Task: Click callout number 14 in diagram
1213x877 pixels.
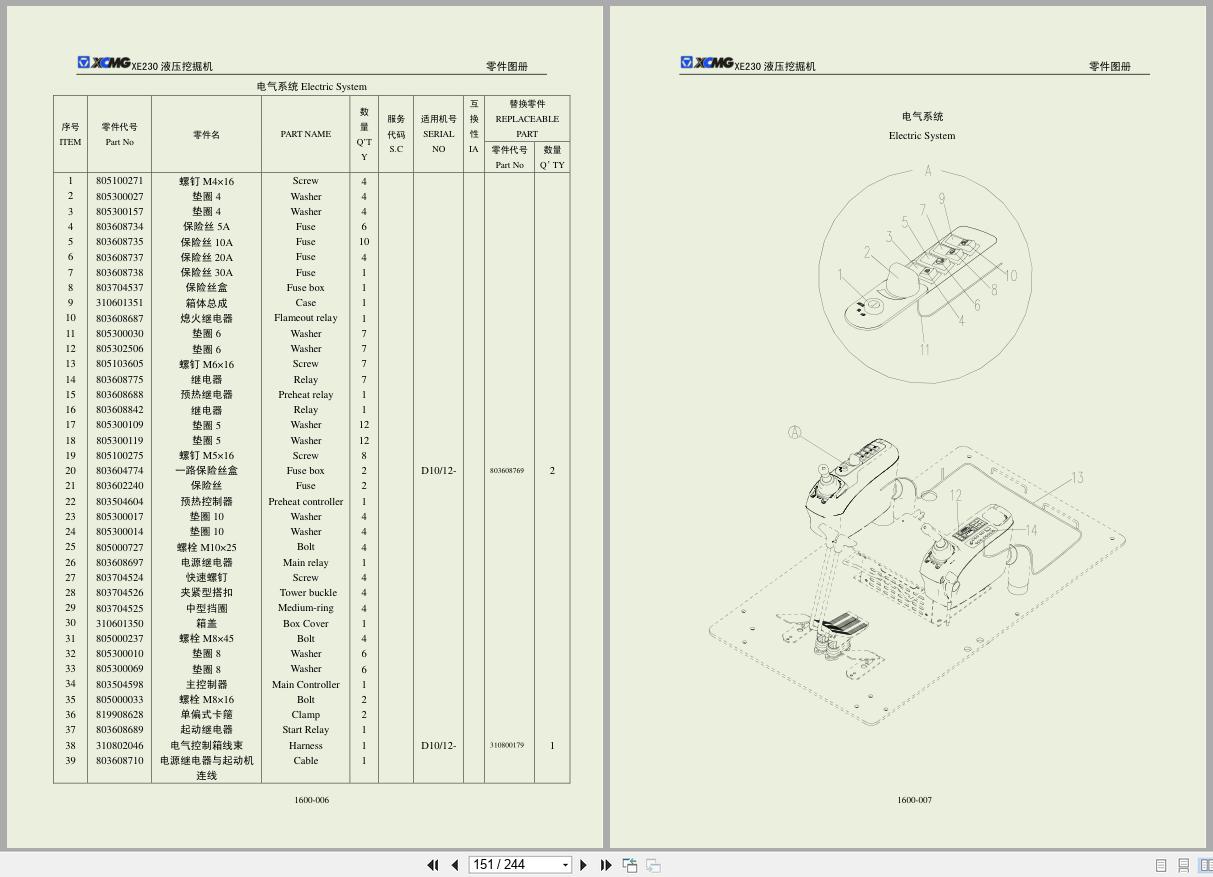Action: point(1030,530)
